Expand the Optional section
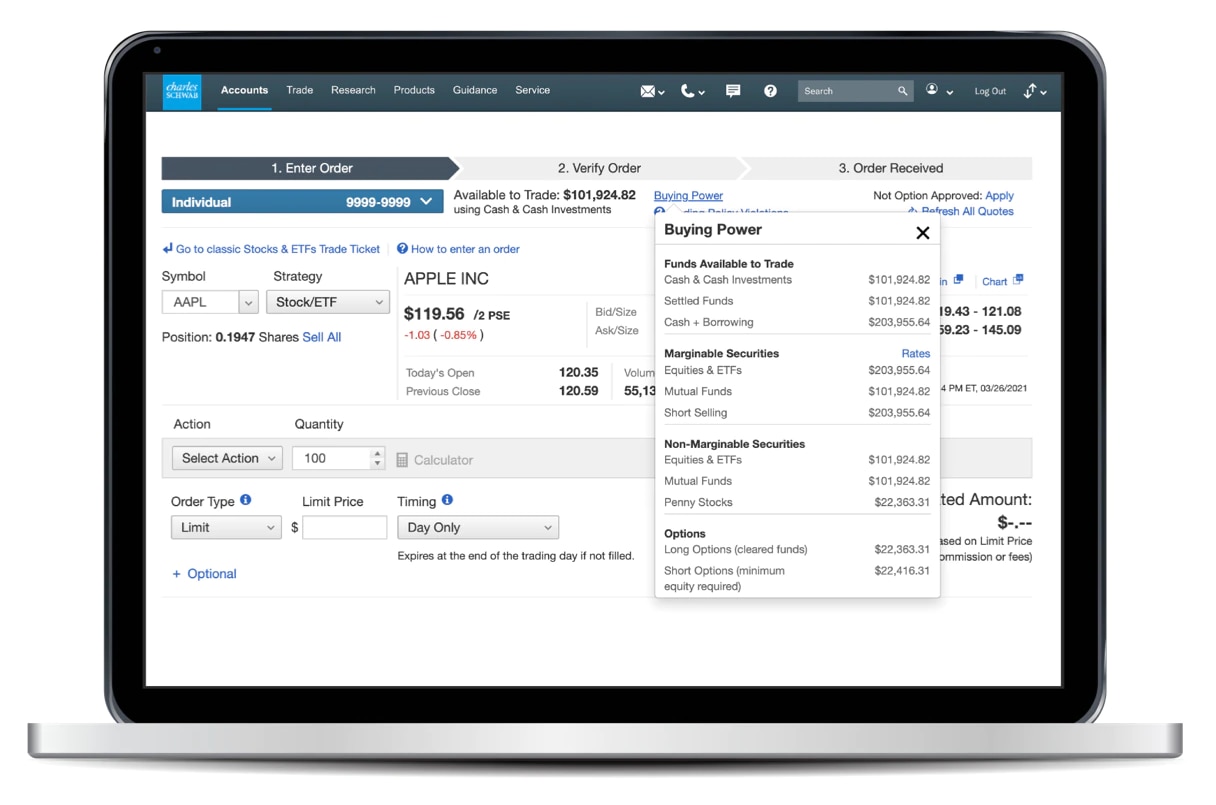This screenshot has height=805, width=1216. point(205,574)
